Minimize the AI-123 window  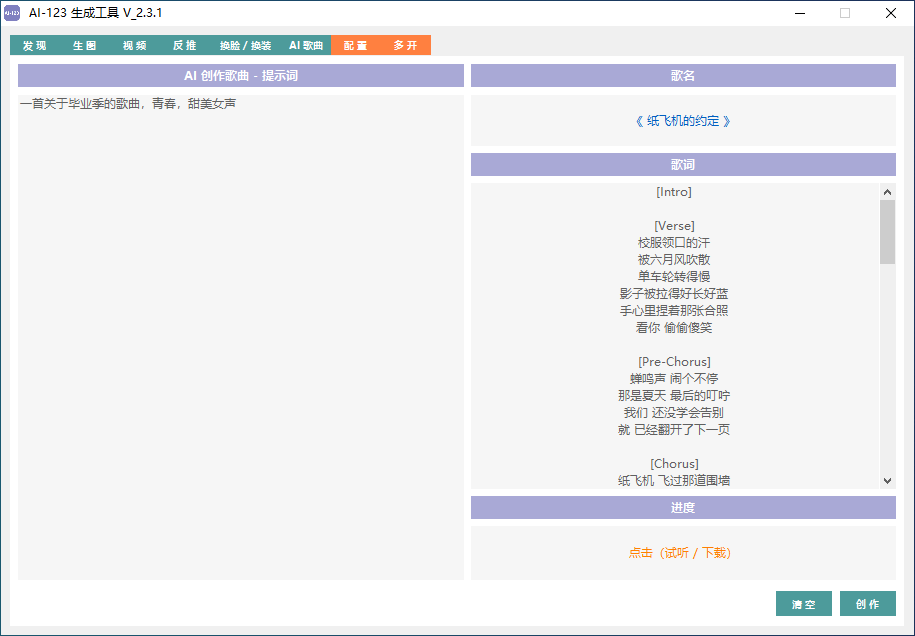point(800,13)
